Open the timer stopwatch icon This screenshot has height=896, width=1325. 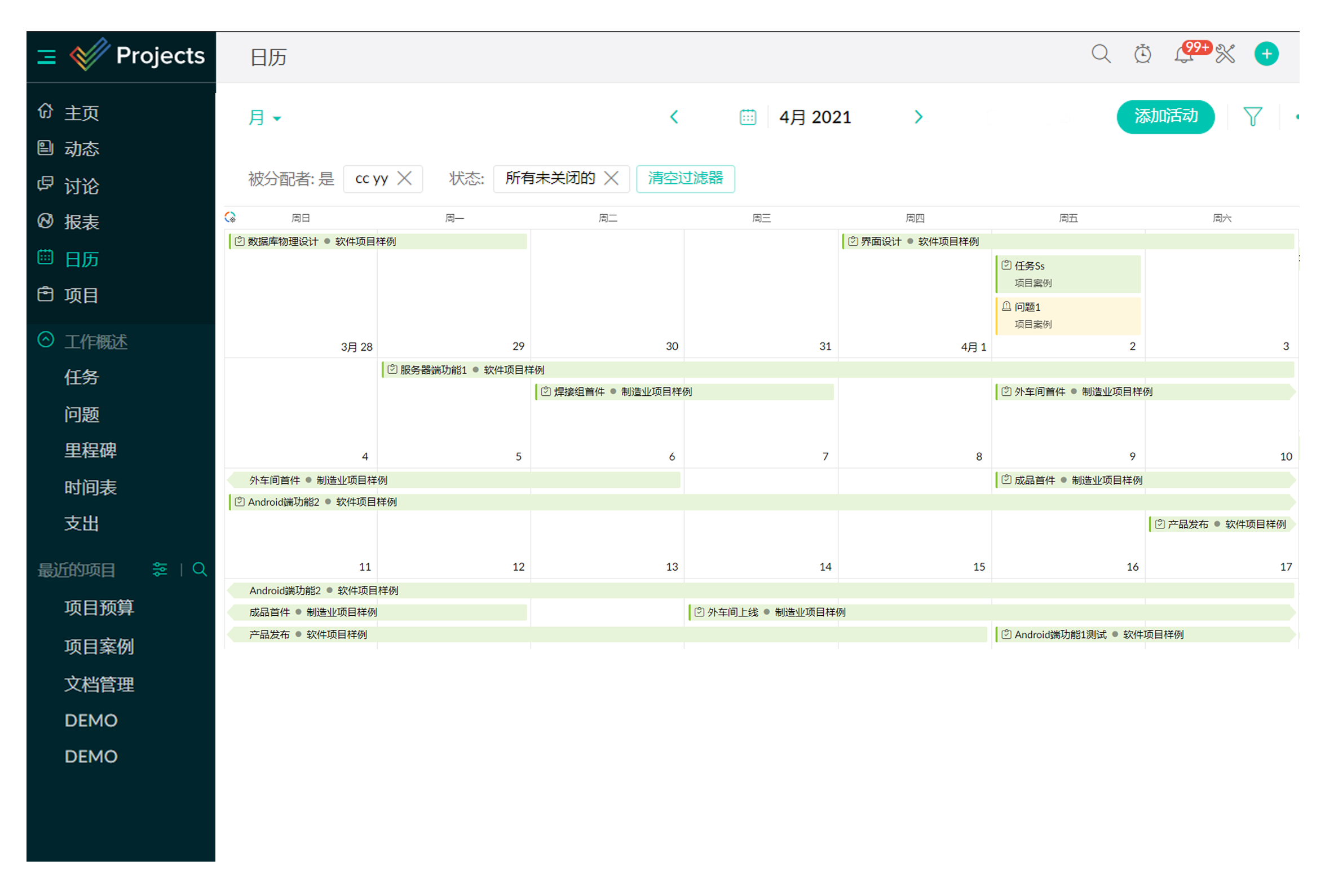pos(1142,54)
